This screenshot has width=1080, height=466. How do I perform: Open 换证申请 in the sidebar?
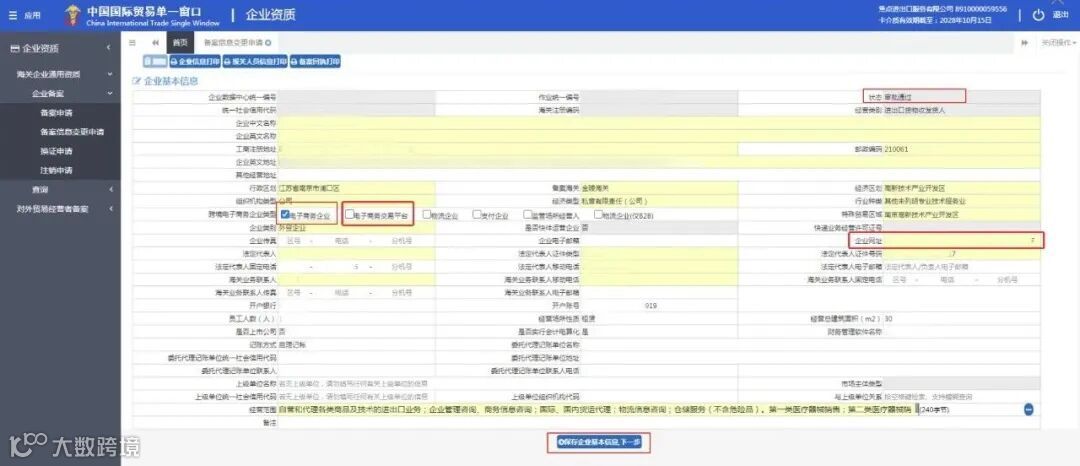tap(56, 151)
